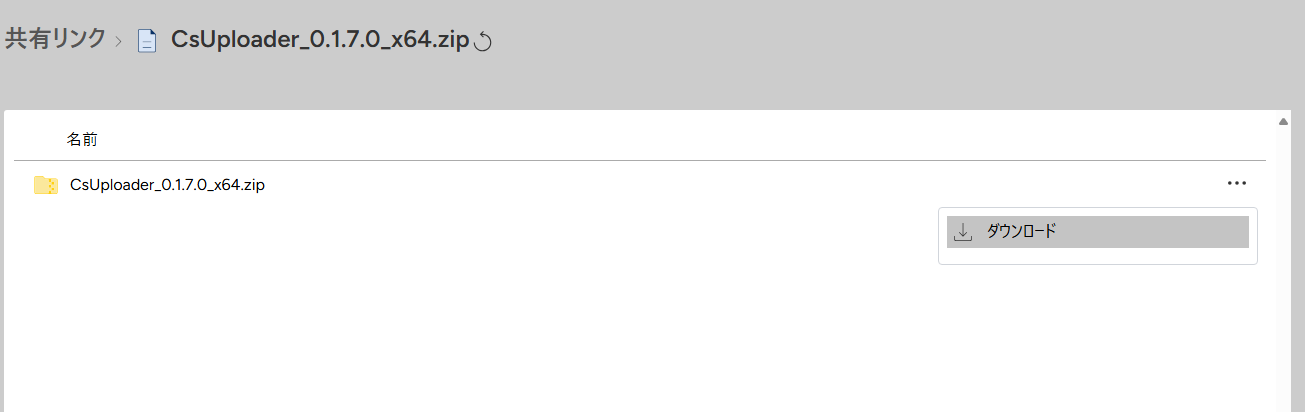Go back to 共有リンク breadcrumb

point(55,39)
